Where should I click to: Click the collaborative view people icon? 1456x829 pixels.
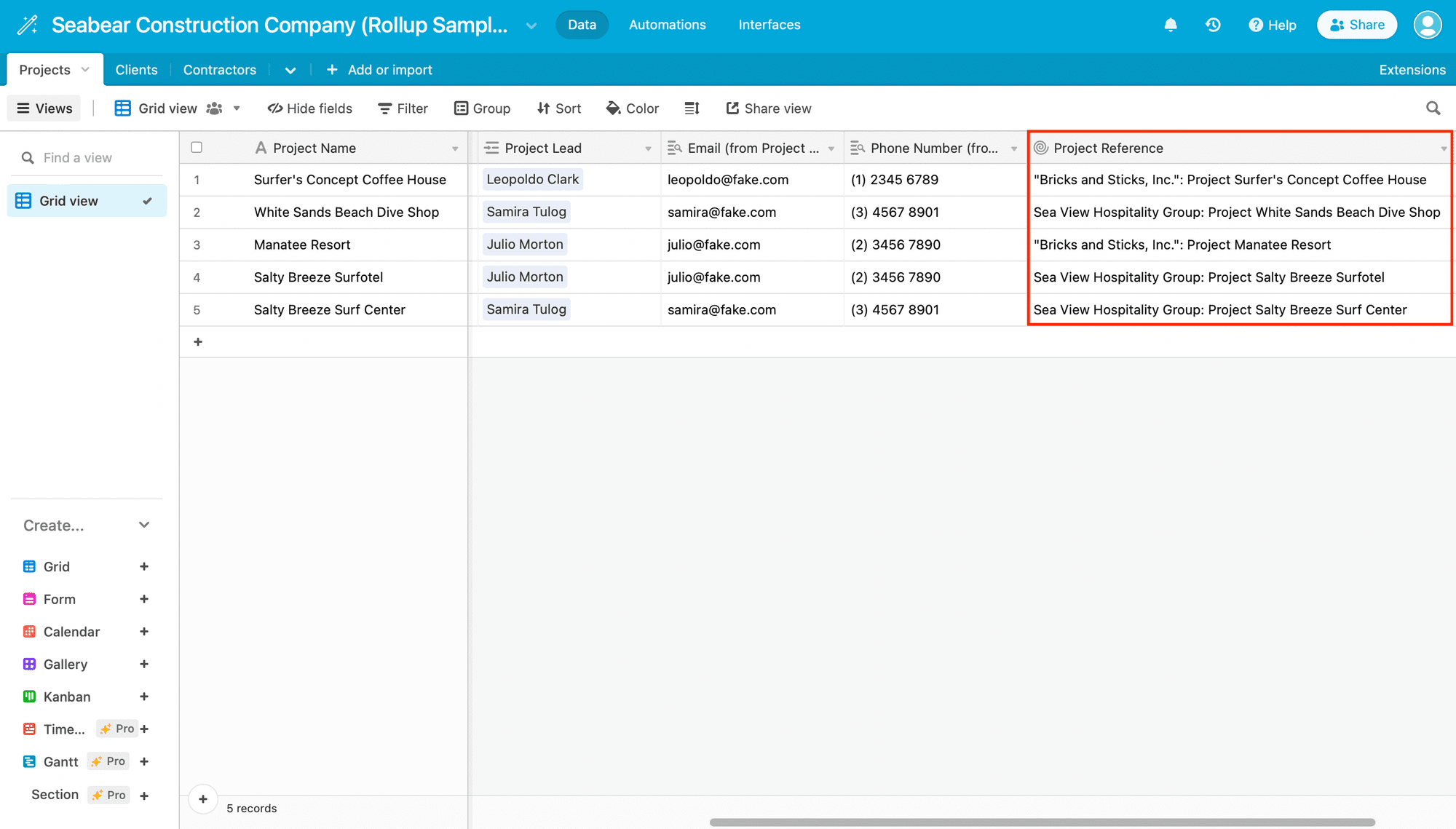click(x=214, y=108)
